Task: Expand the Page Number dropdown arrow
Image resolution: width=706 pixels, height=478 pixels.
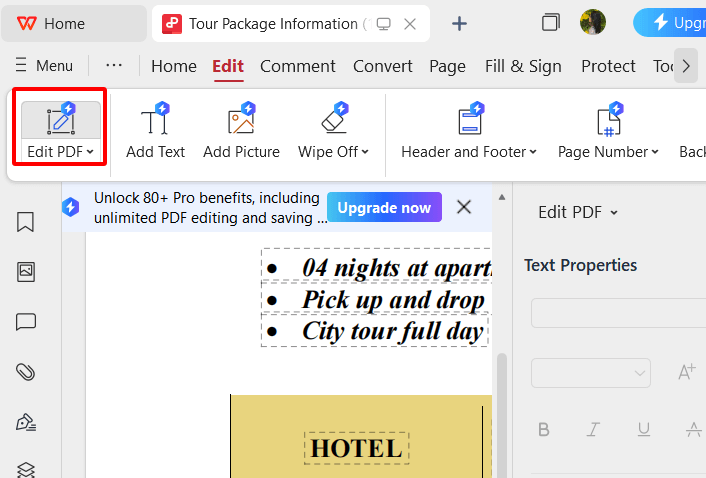Action: pyautogui.click(x=655, y=152)
